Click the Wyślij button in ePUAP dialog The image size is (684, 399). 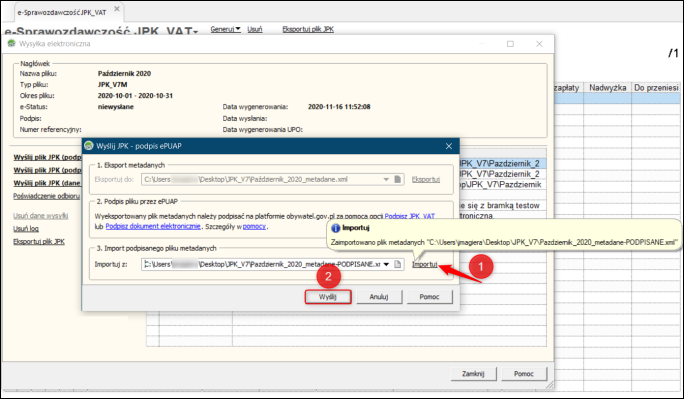tap(328, 297)
